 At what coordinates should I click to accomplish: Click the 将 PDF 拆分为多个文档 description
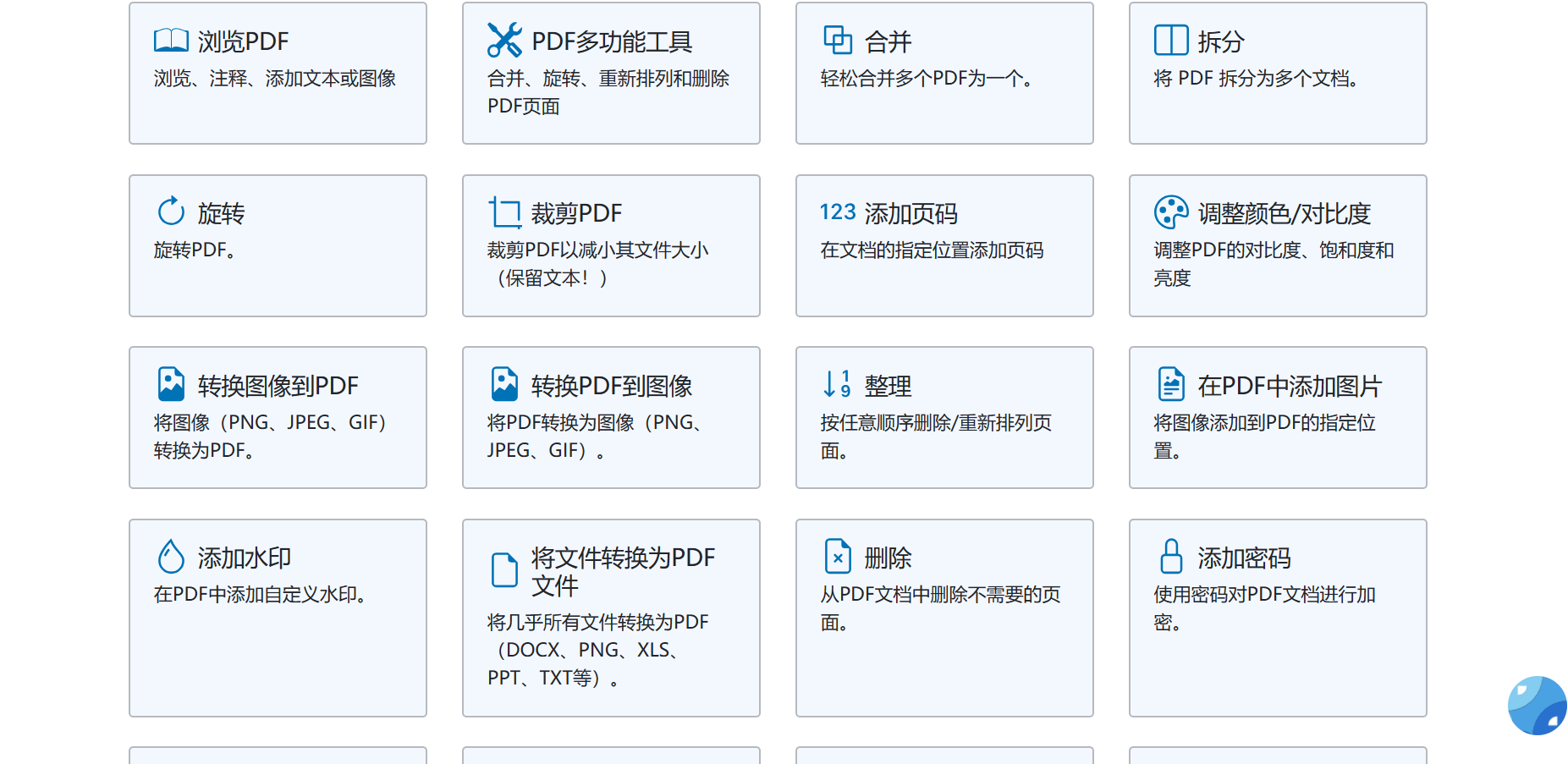tap(1256, 79)
